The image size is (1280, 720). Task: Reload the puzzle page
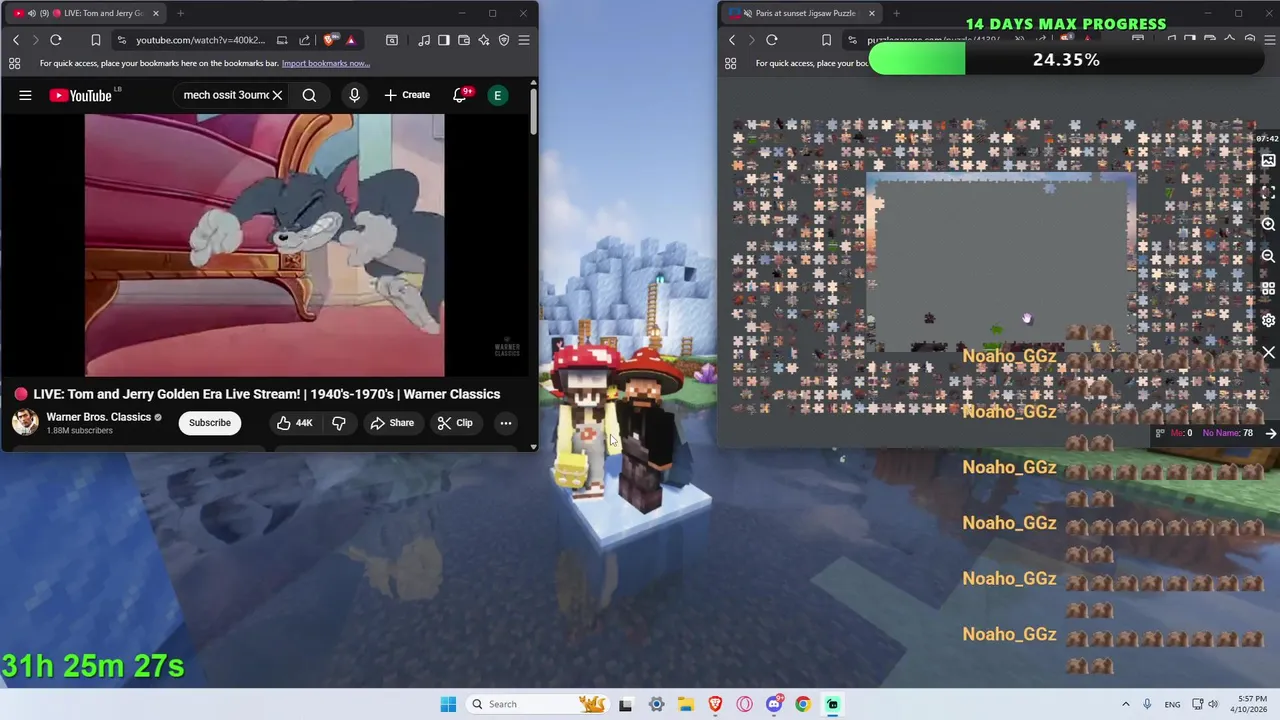772,40
